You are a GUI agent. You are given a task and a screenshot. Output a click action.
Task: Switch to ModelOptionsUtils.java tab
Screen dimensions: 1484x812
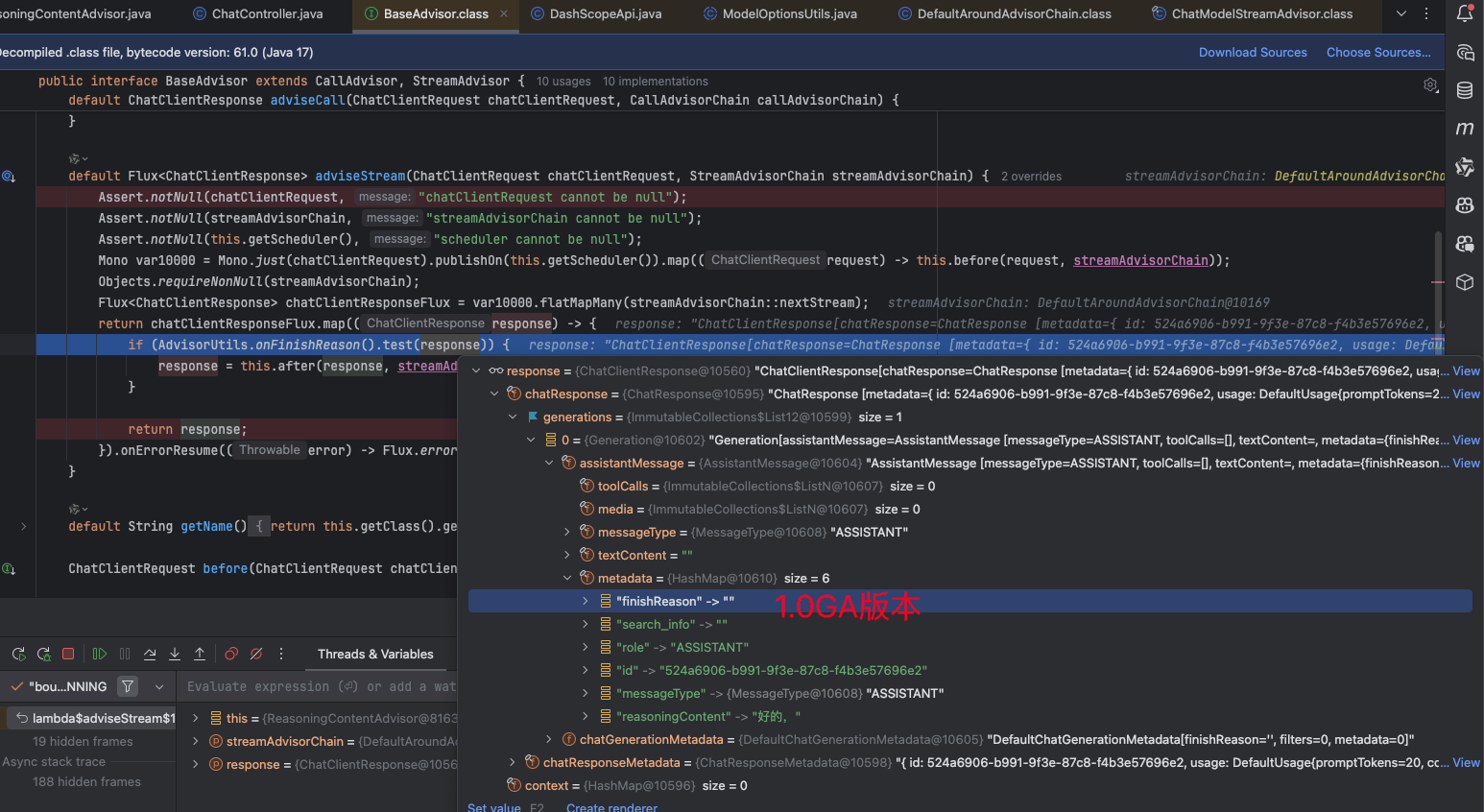tap(780, 13)
